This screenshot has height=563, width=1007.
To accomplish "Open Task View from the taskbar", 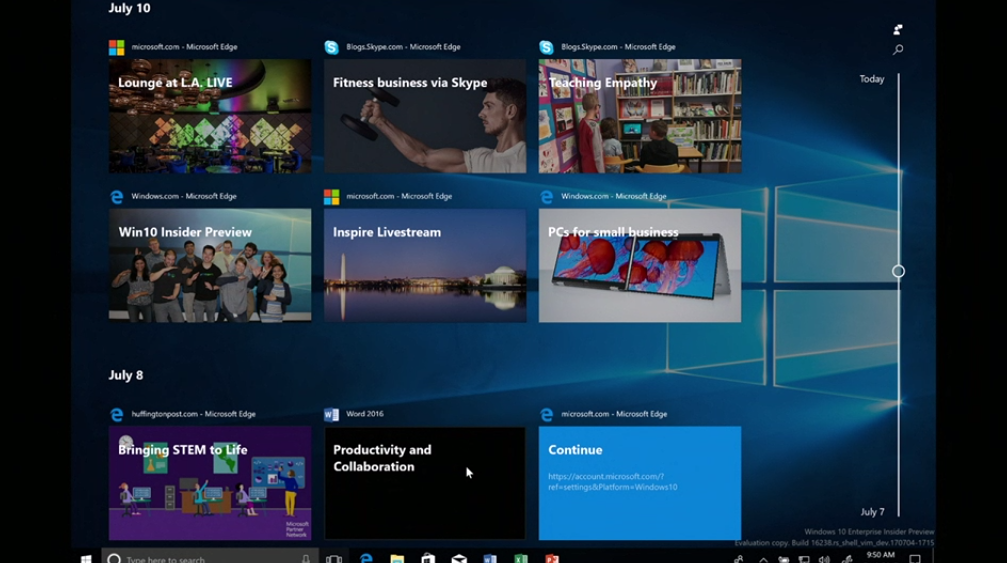I will tap(334, 559).
